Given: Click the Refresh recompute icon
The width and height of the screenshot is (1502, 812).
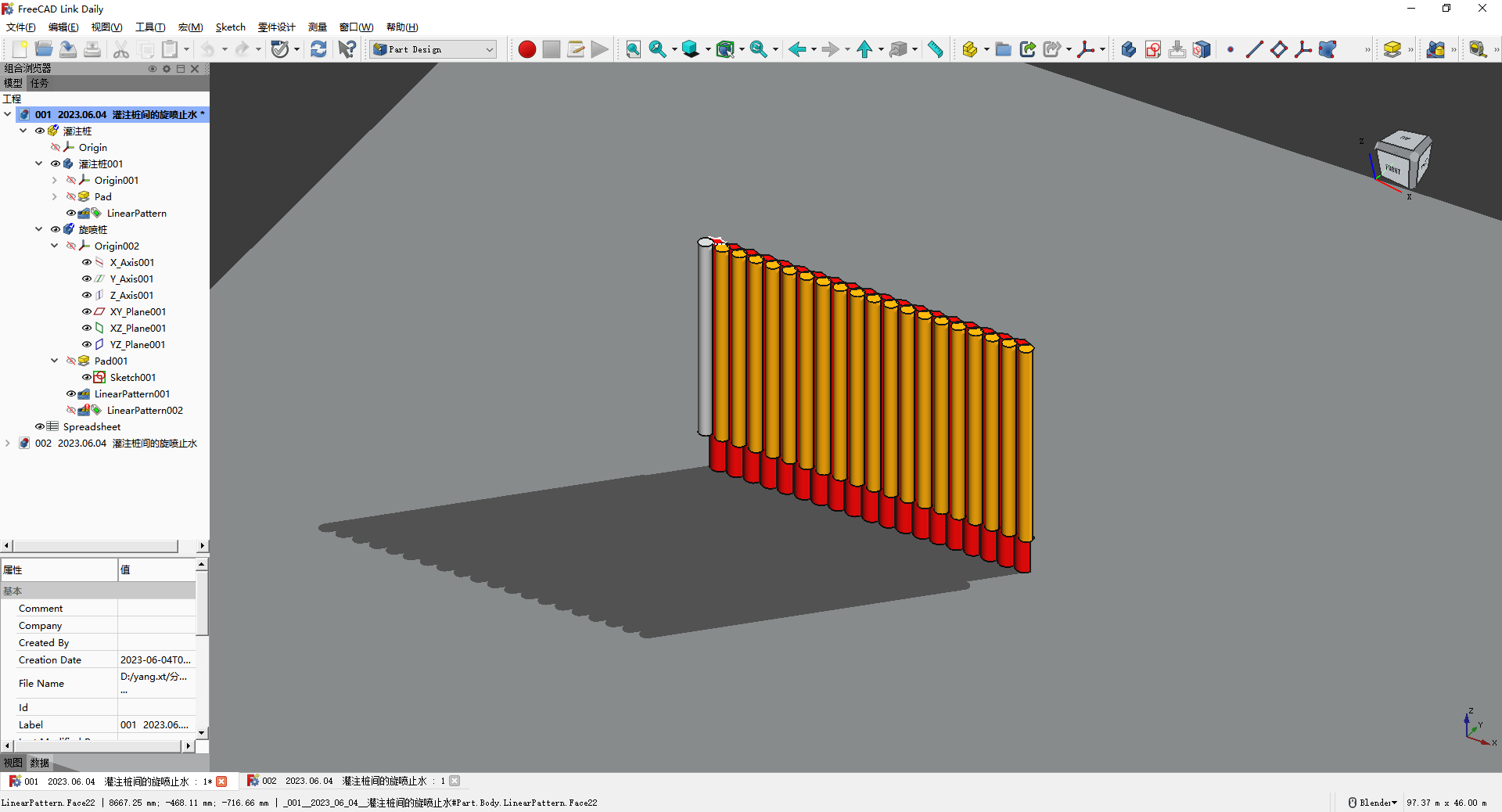Looking at the screenshot, I should (318, 49).
